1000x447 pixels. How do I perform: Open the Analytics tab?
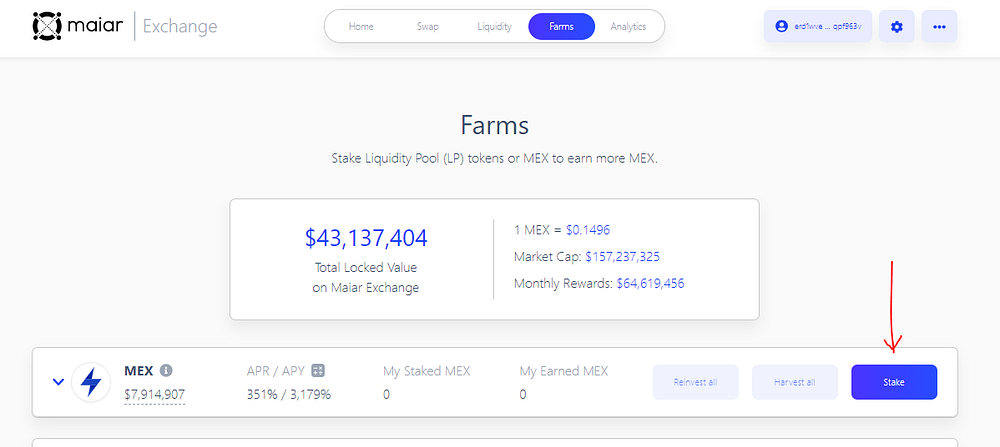(628, 27)
